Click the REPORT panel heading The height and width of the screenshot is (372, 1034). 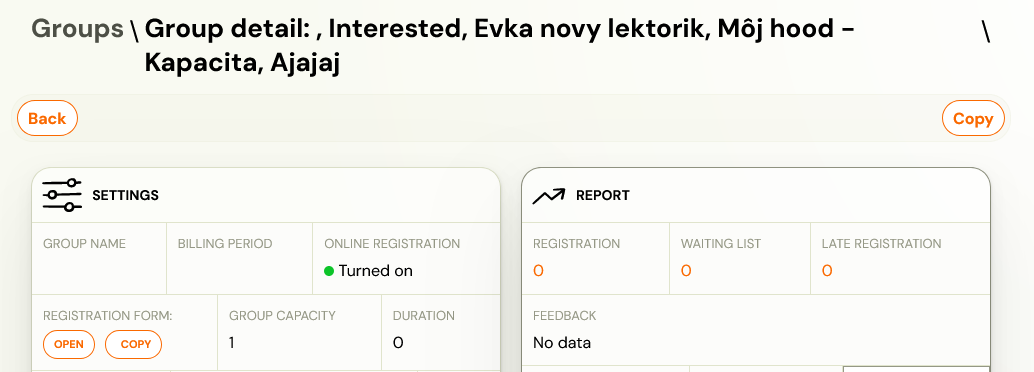603,195
